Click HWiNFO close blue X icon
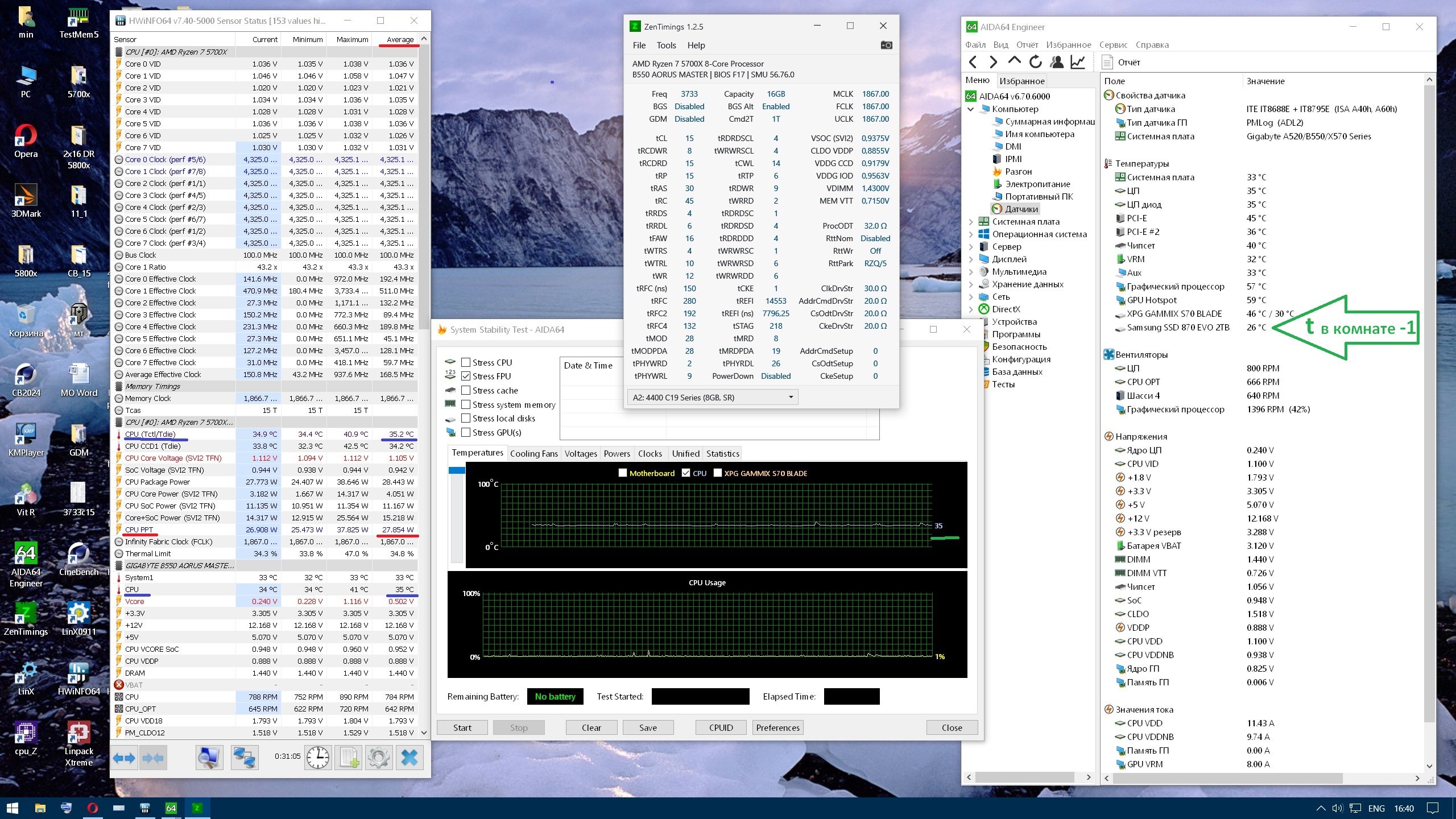 coord(409,757)
